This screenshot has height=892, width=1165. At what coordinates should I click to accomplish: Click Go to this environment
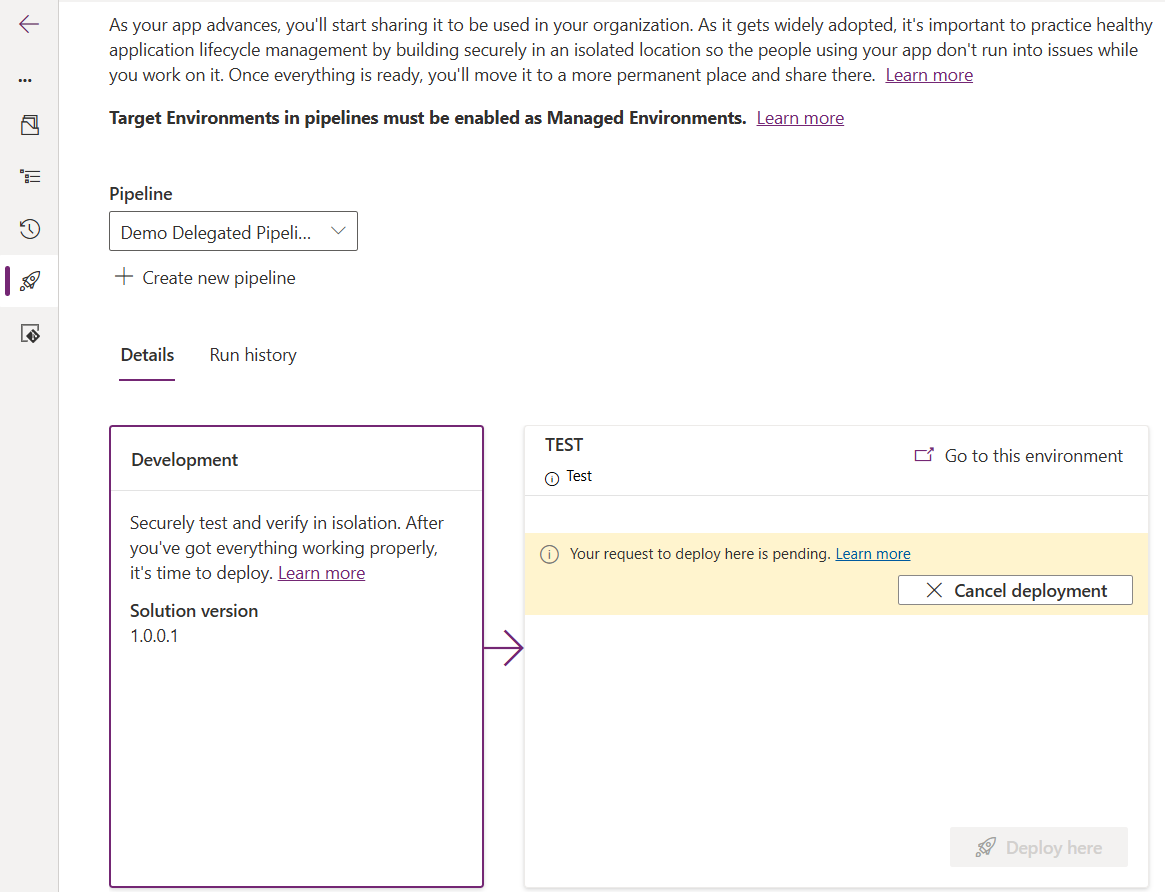(1019, 456)
